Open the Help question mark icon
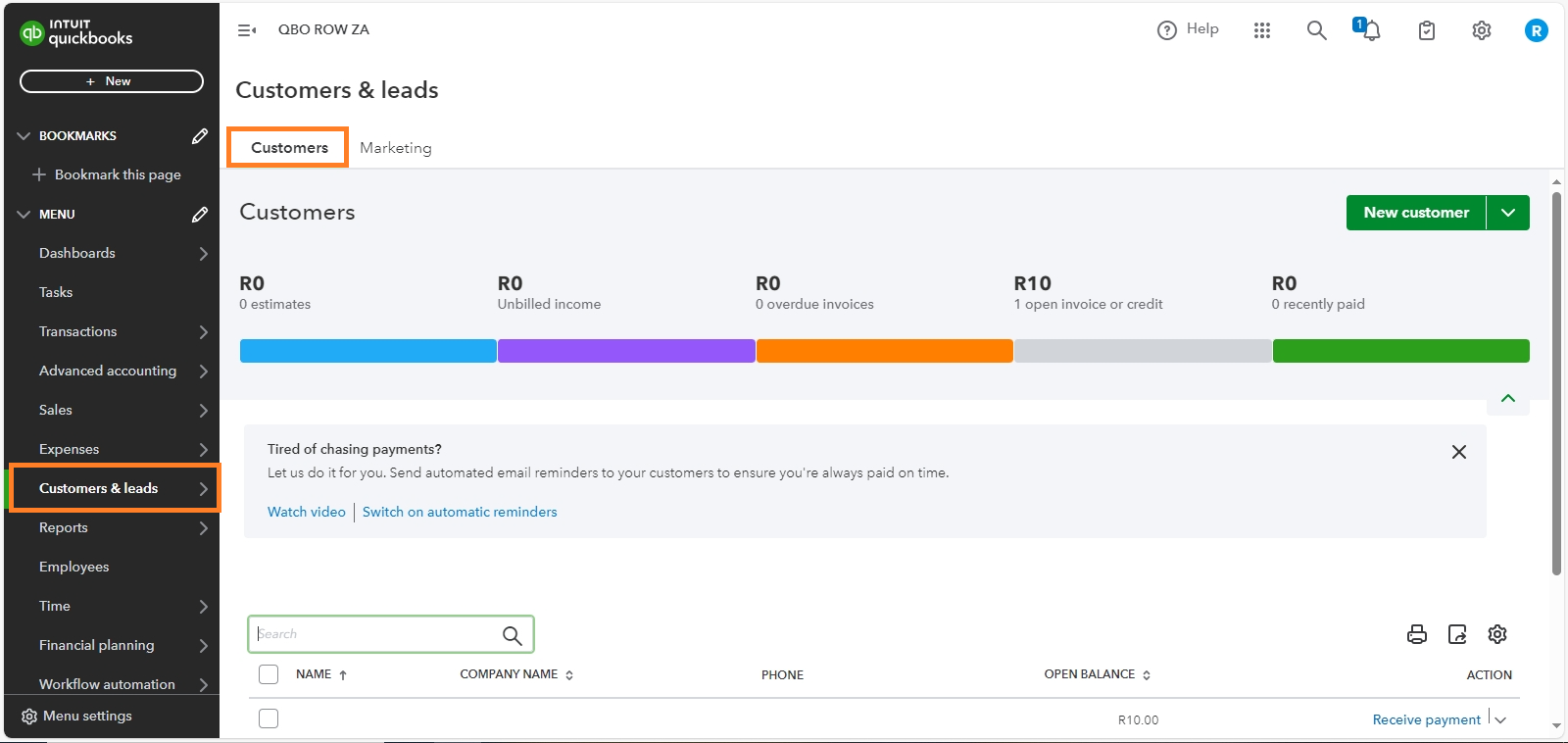 (x=1166, y=30)
